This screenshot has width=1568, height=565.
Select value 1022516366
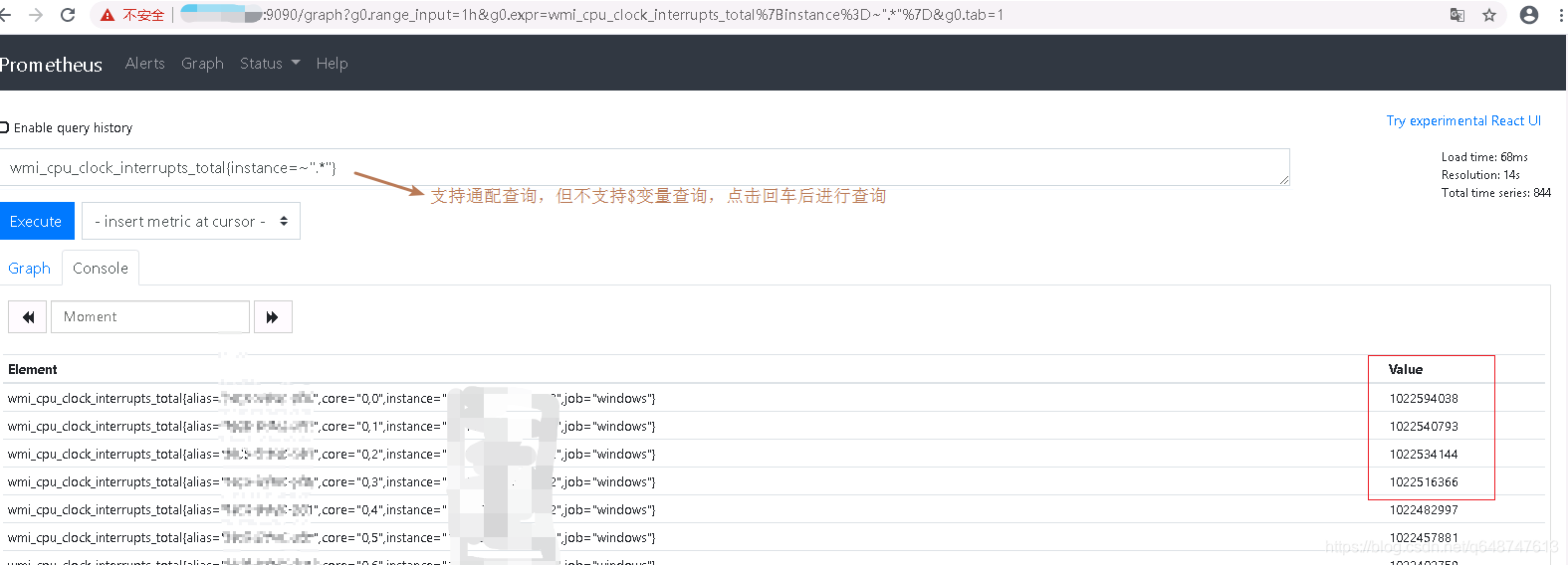point(1424,482)
